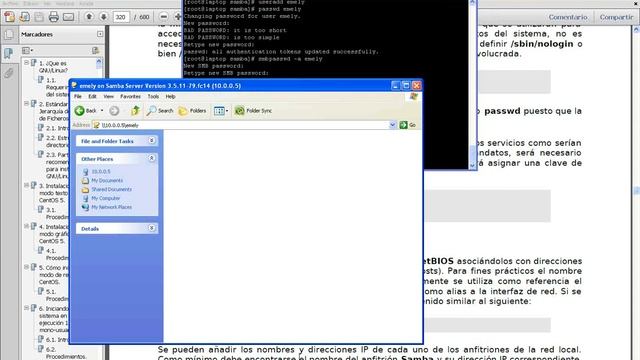The image size is (640, 360).
Task: Open bookmarks options menu dropdown
Action: [28, 51]
